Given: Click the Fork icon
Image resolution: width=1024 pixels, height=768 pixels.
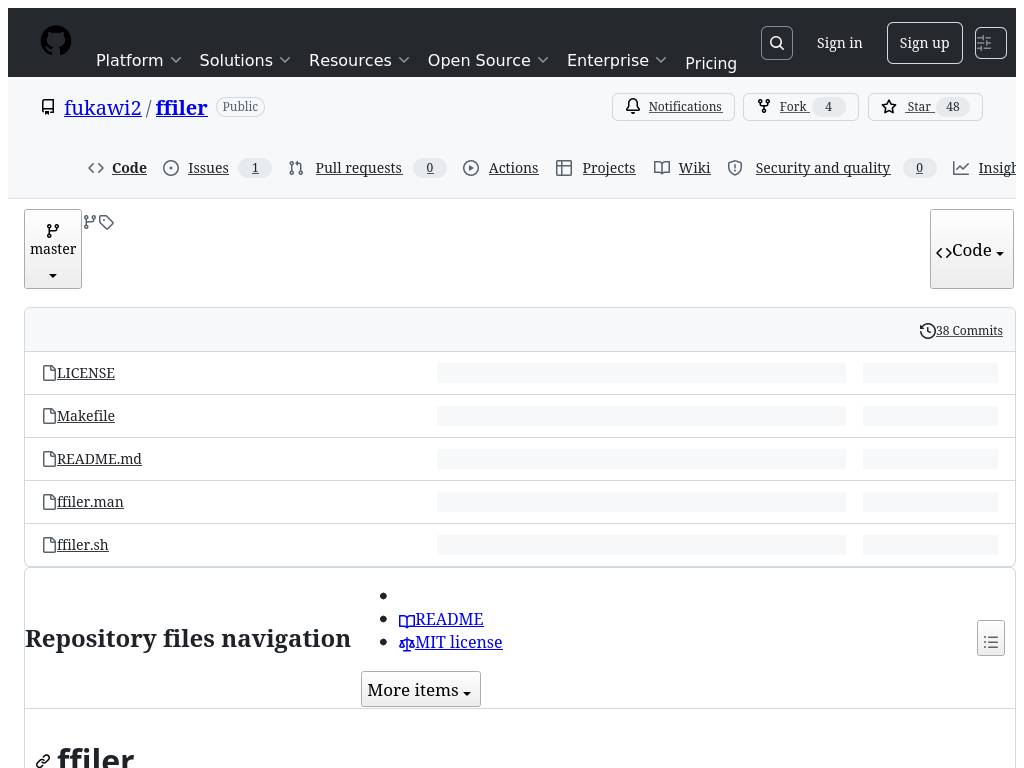Looking at the screenshot, I should (763, 106).
